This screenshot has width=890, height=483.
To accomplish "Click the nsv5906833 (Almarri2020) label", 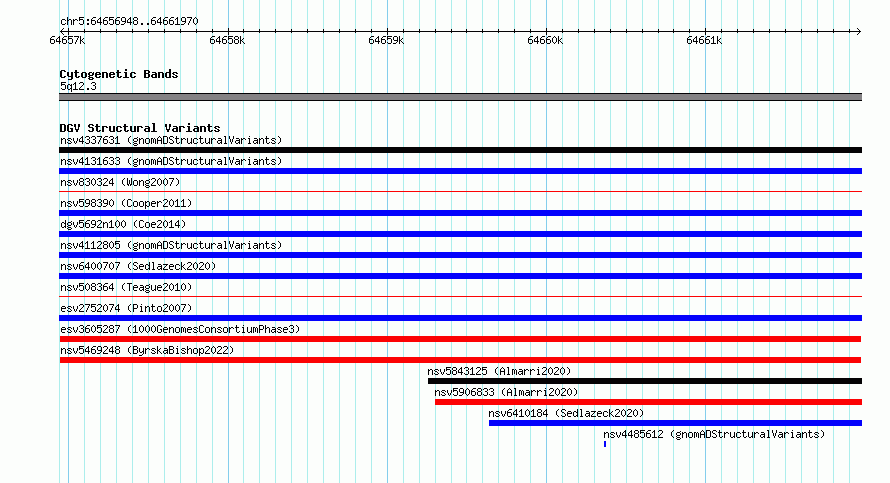I will pos(506,392).
